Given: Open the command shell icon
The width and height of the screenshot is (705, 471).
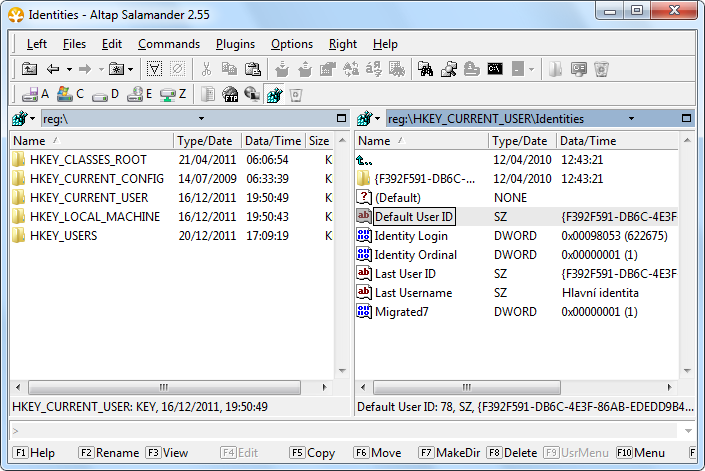Looking at the screenshot, I should [x=495, y=69].
